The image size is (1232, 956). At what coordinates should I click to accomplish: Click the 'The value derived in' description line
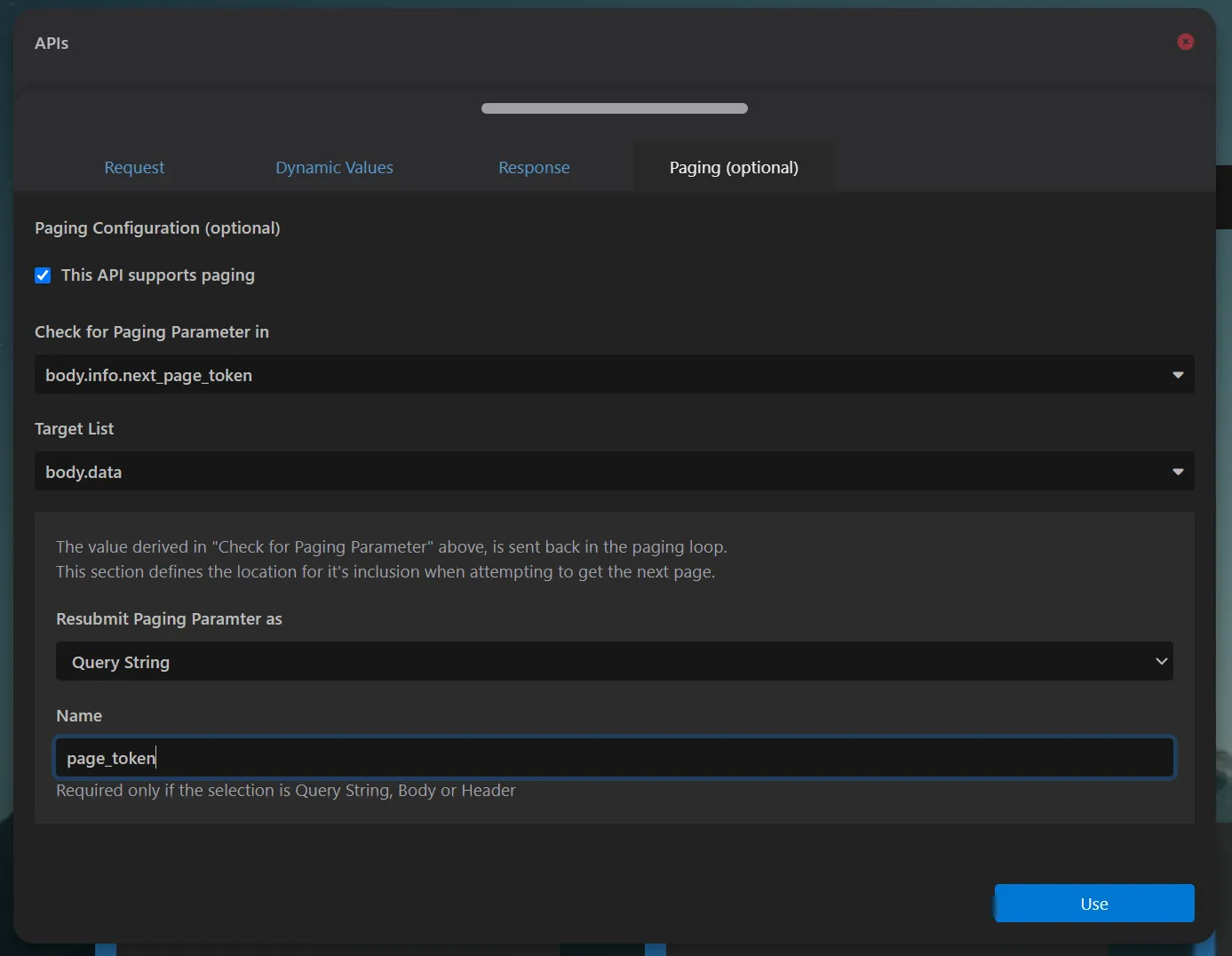392,547
